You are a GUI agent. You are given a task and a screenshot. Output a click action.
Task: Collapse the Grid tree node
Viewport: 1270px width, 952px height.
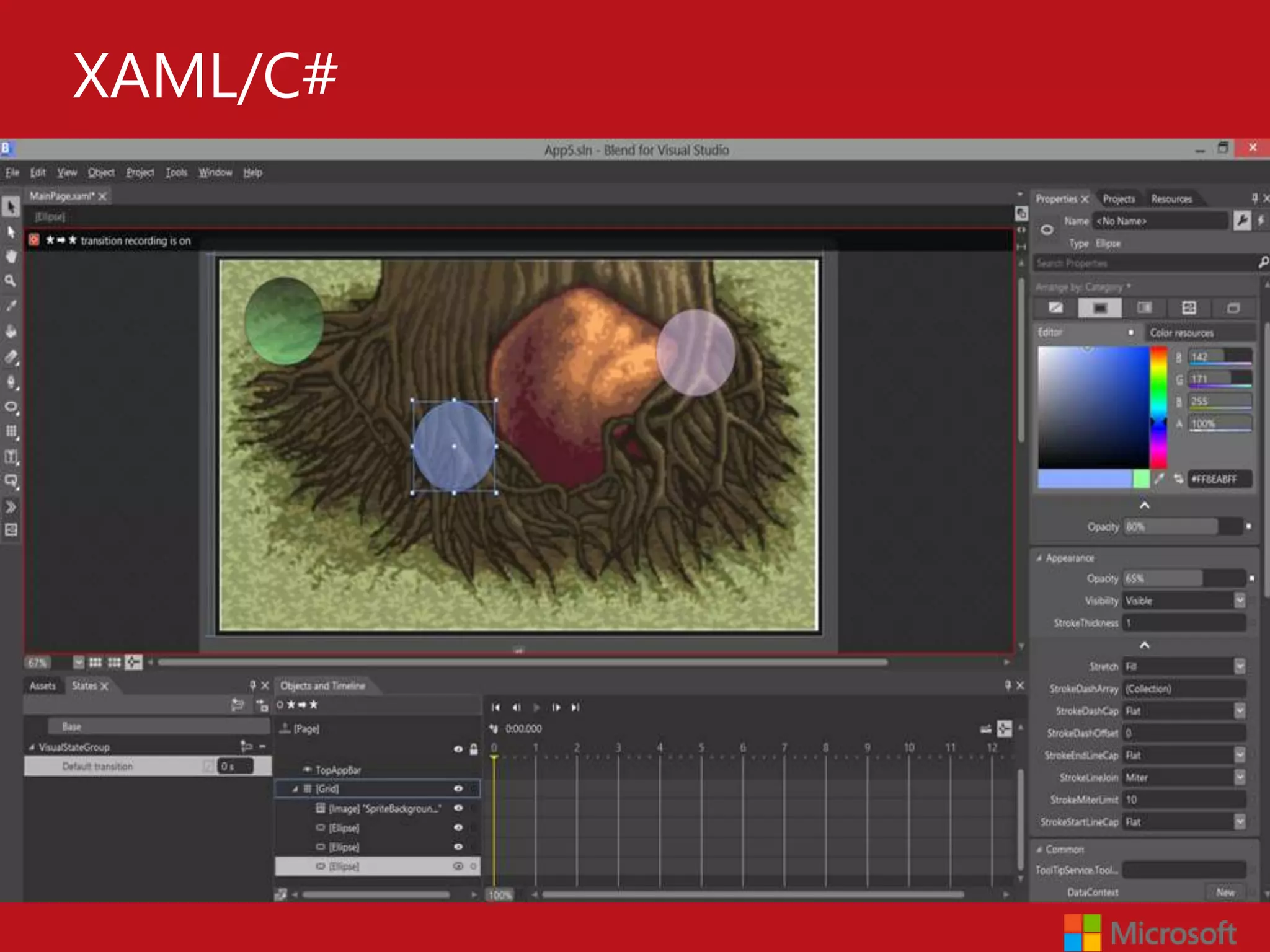pyautogui.click(x=295, y=789)
